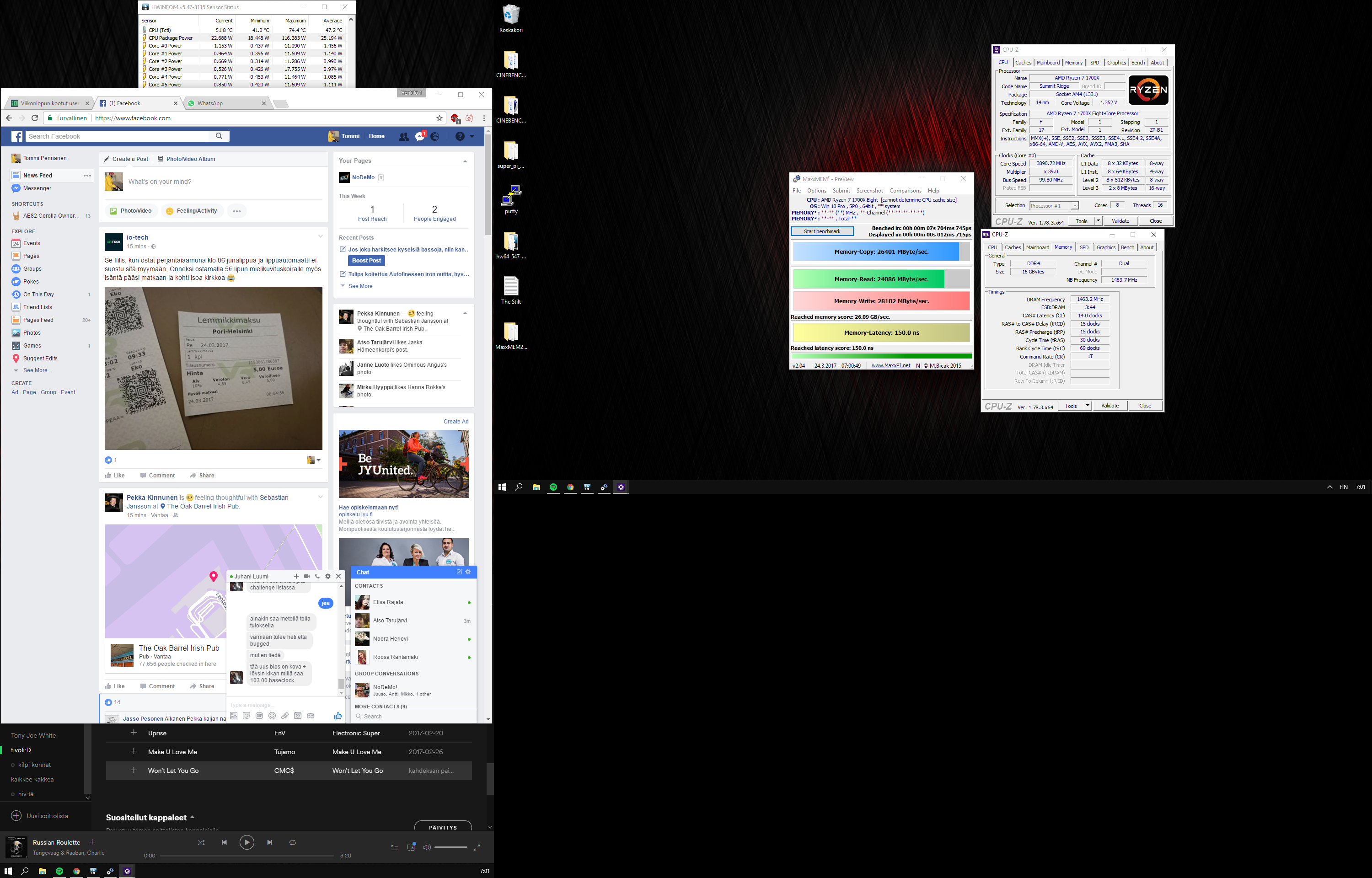
Task: Click the Spotify volume slider
Action: [x=450, y=847]
